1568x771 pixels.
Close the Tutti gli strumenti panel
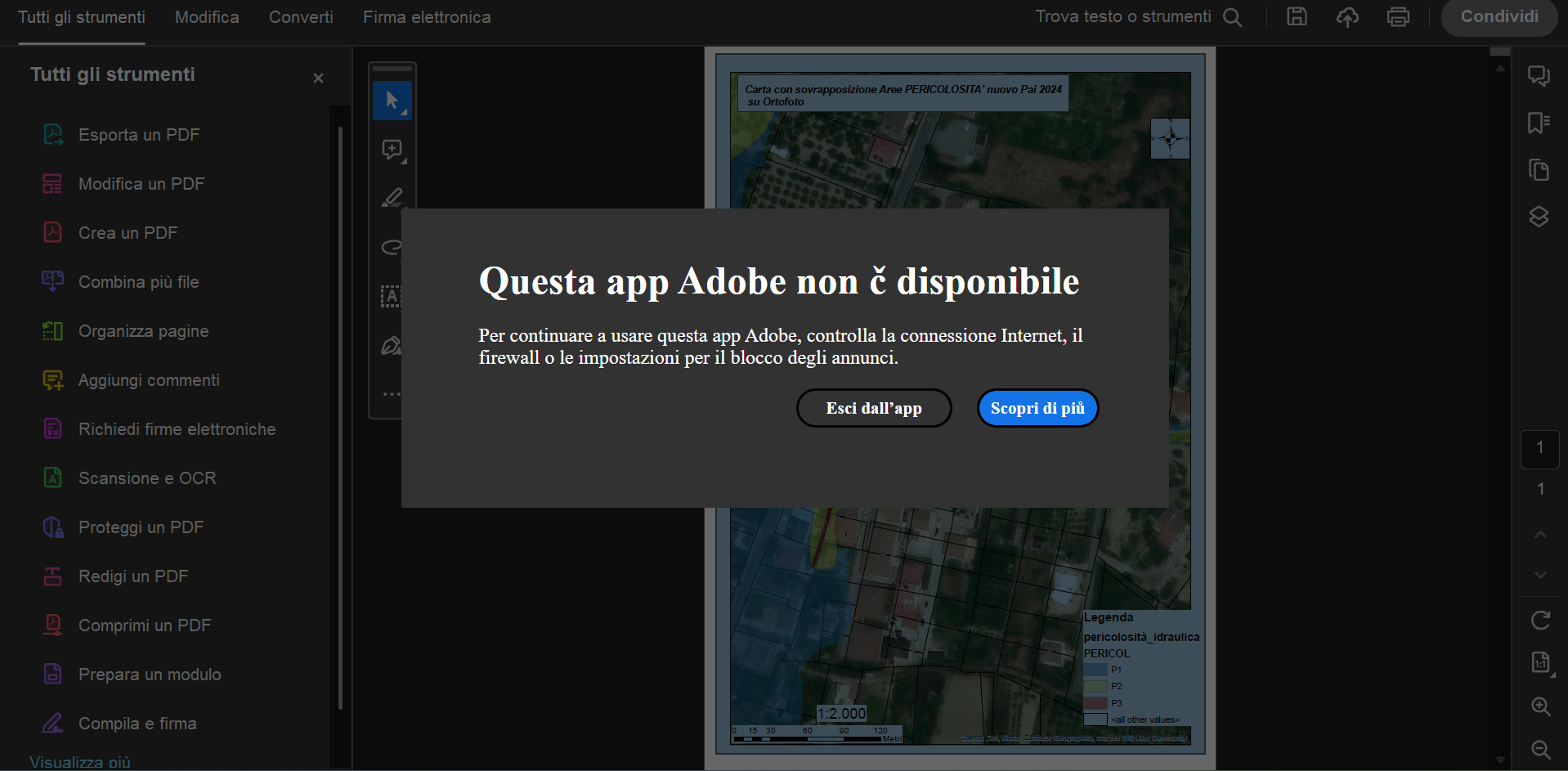318,78
